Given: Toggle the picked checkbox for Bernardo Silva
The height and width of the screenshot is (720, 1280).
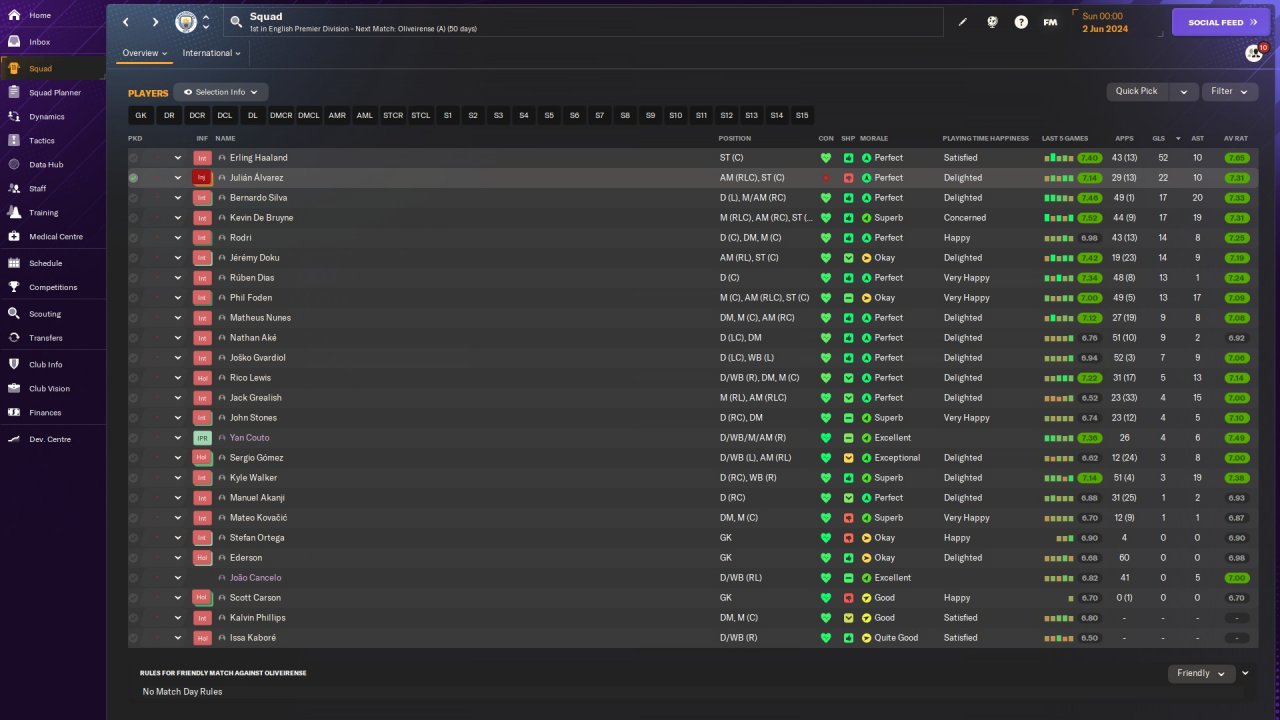Looking at the screenshot, I should pyautogui.click(x=134, y=198).
